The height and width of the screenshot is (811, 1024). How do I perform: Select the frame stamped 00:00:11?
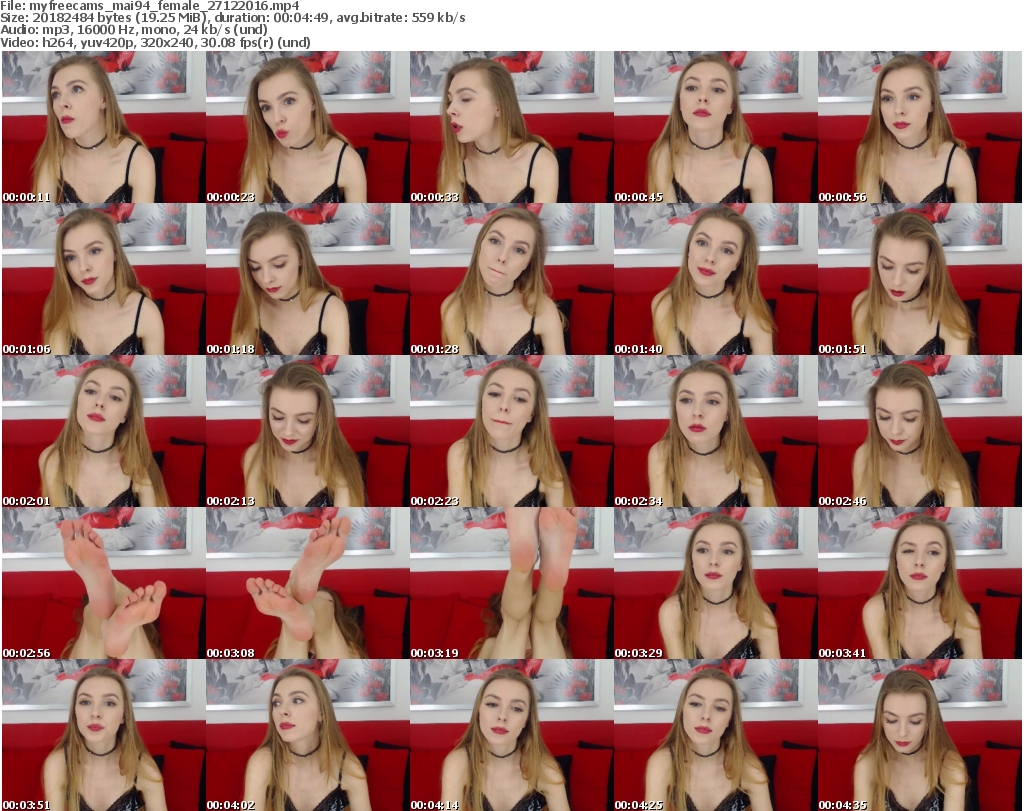click(103, 127)
